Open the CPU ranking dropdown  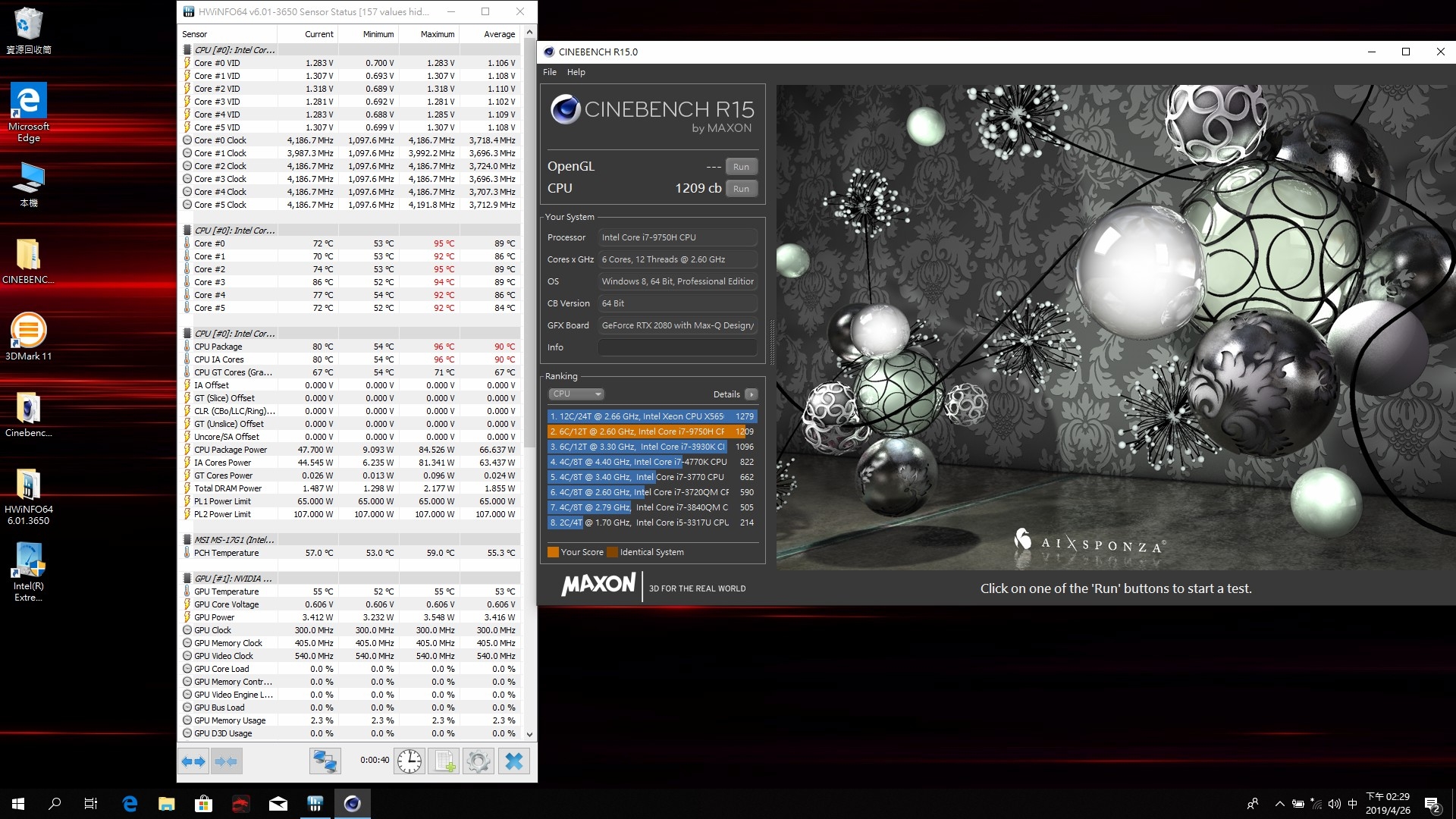576,394
